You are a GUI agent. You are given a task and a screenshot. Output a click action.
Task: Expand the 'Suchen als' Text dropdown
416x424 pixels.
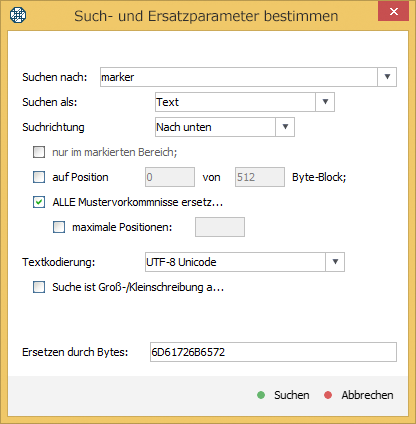[325, 102]
